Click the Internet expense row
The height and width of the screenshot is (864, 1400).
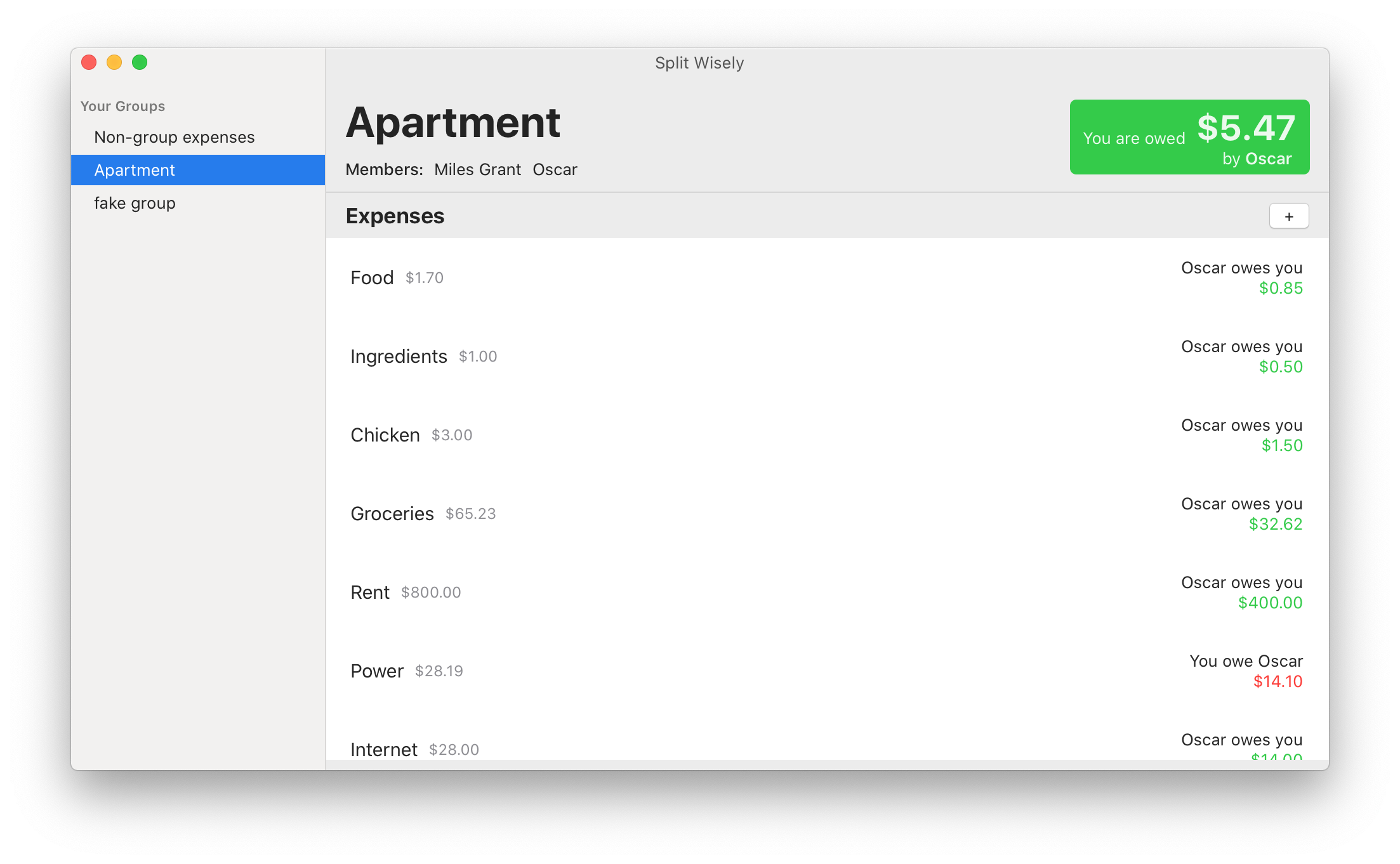(x=384, y=749)
